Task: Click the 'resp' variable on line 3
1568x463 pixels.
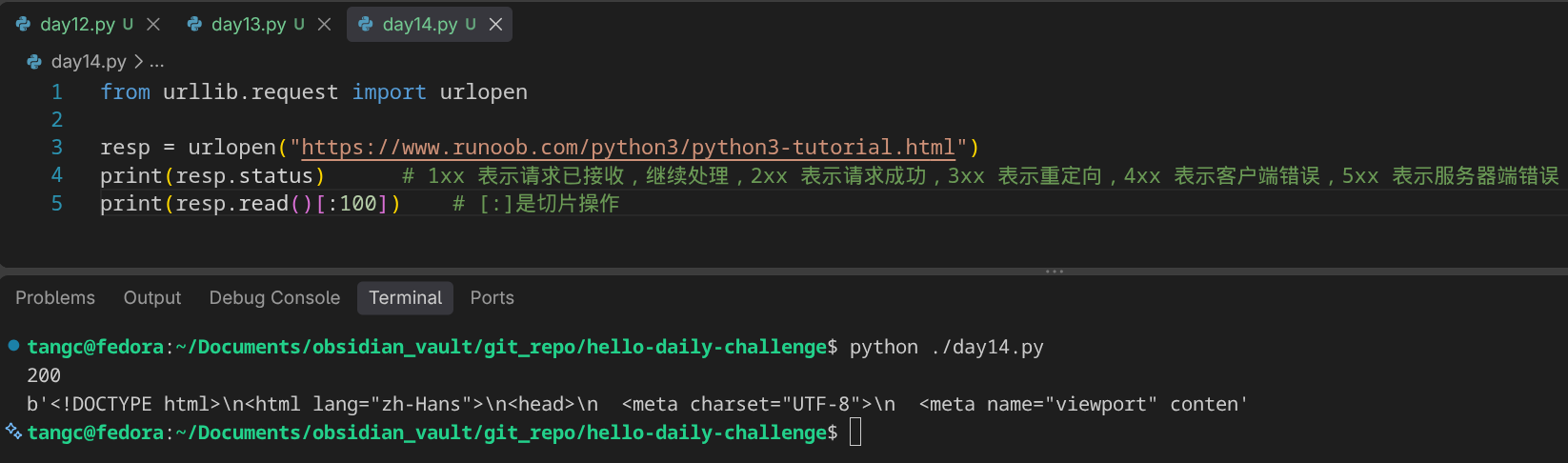Action: 125,148
